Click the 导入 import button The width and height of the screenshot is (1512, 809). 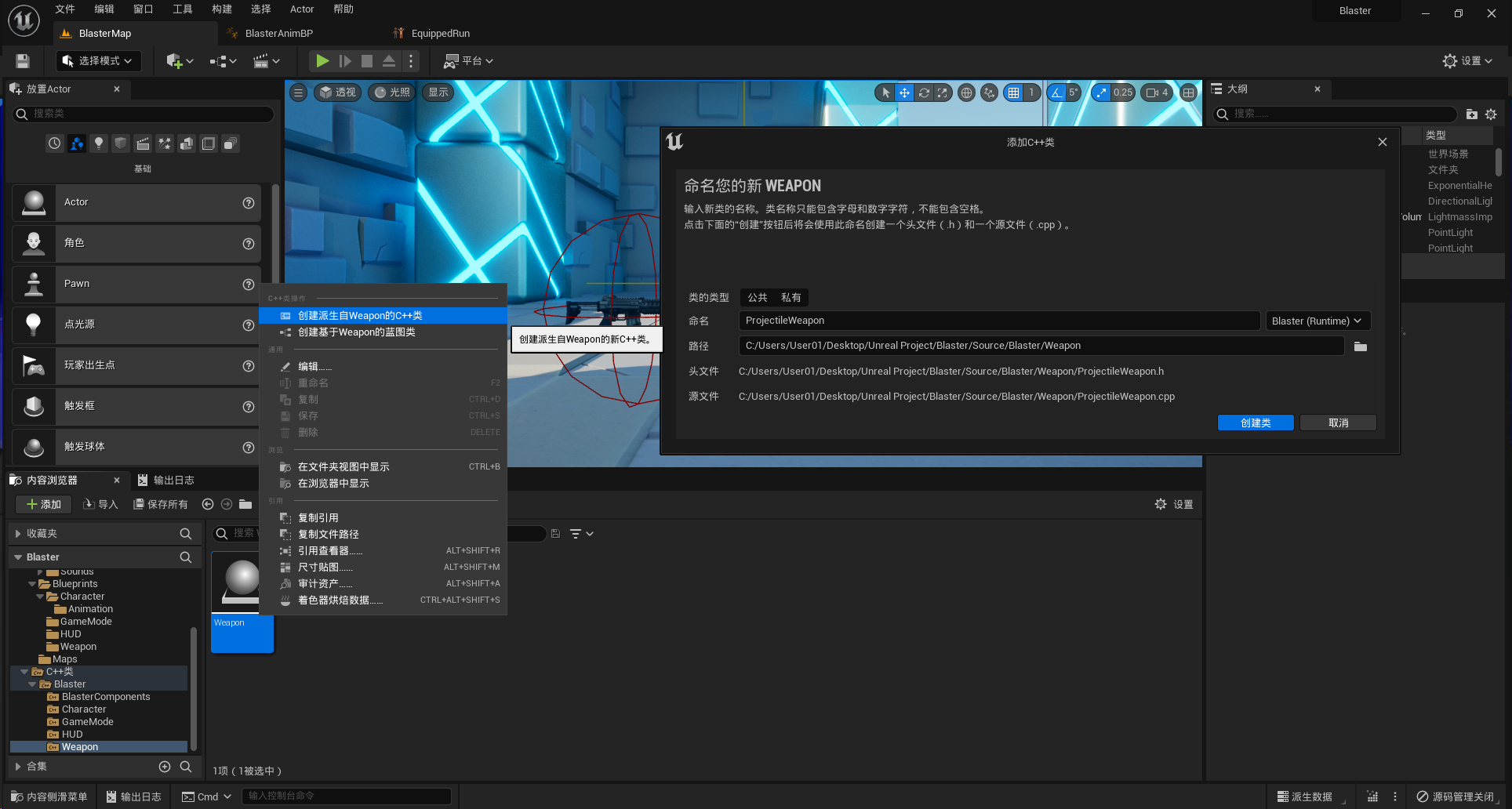click(x=100, y=504)
